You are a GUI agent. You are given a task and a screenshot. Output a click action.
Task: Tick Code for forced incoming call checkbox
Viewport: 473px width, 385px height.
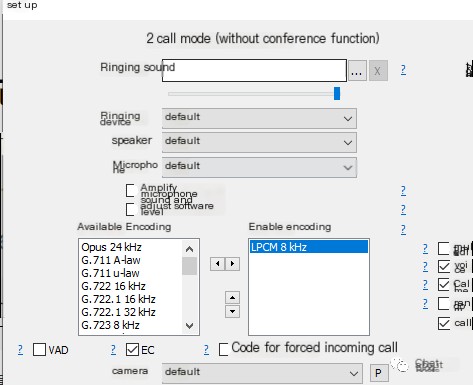coord(224,350)
